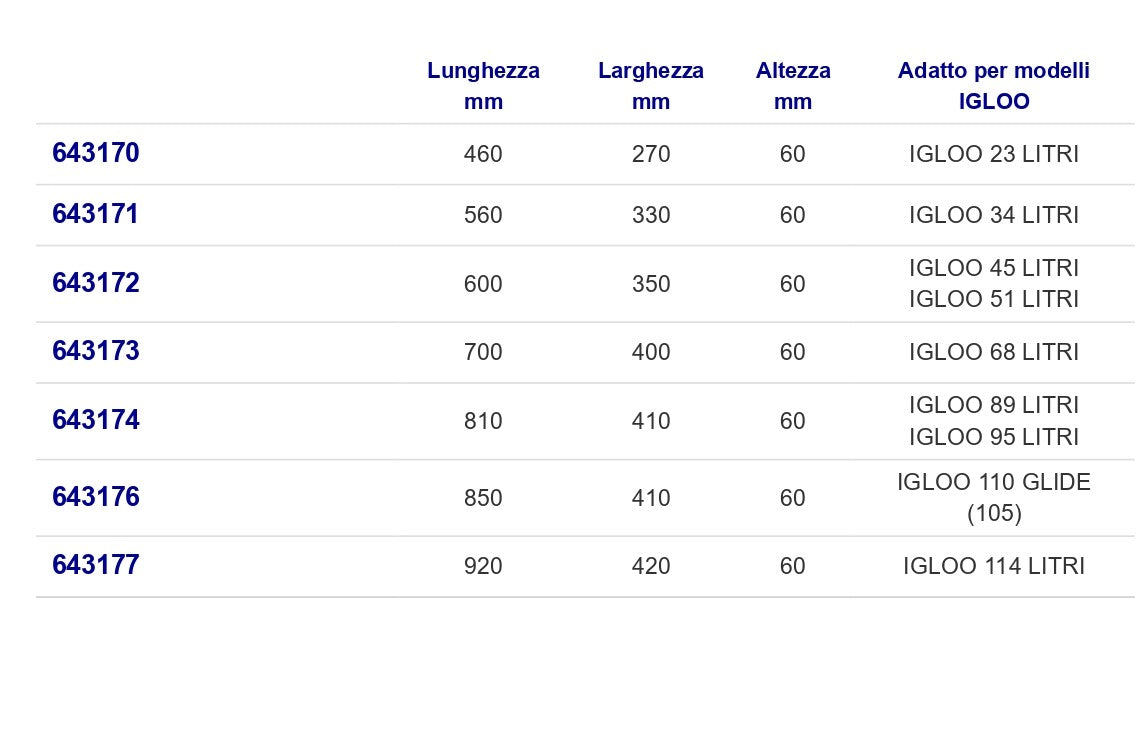Click the IGLOO 45 LITRI text
The width and height of the screenshot is (1147, 748).
click(994, 268)
